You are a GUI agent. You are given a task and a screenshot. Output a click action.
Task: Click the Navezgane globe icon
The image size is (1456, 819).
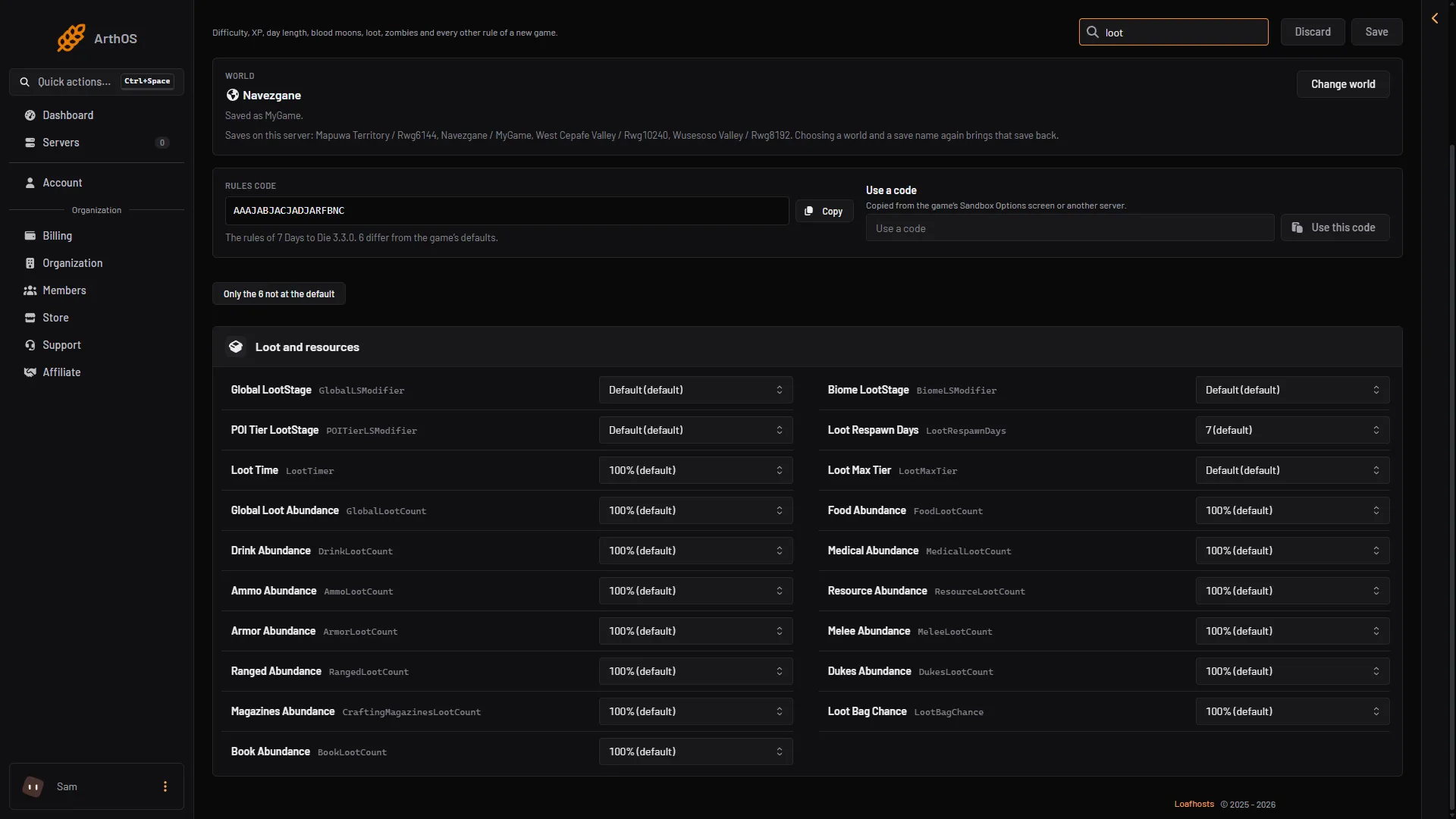click(233, 95)
